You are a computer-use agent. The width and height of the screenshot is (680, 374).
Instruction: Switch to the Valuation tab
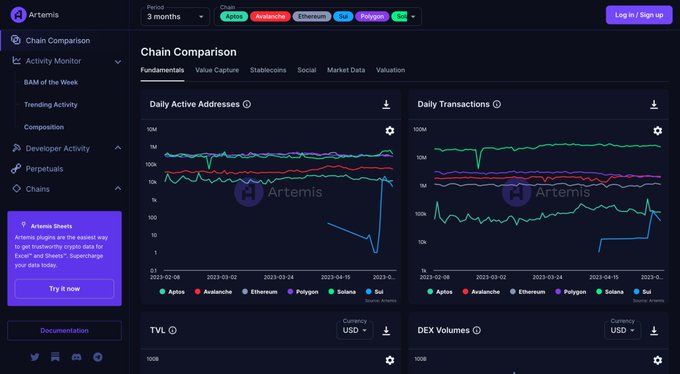[x=390, y=70]
